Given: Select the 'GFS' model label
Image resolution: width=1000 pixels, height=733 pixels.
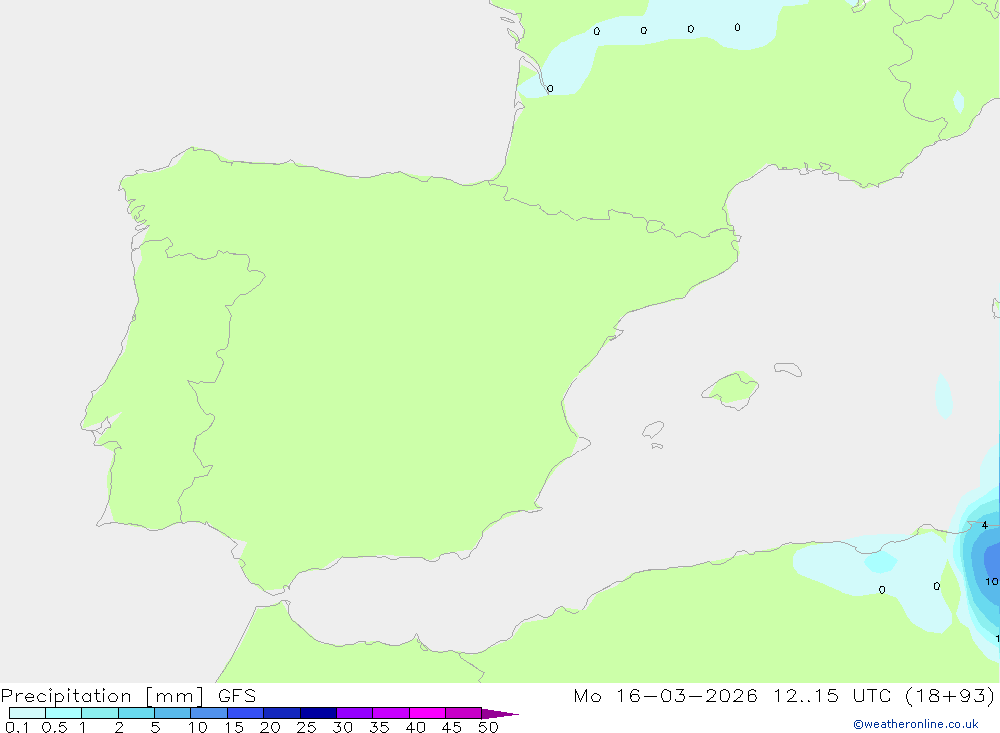Looking at the screenshot, I should click(237, 696).
